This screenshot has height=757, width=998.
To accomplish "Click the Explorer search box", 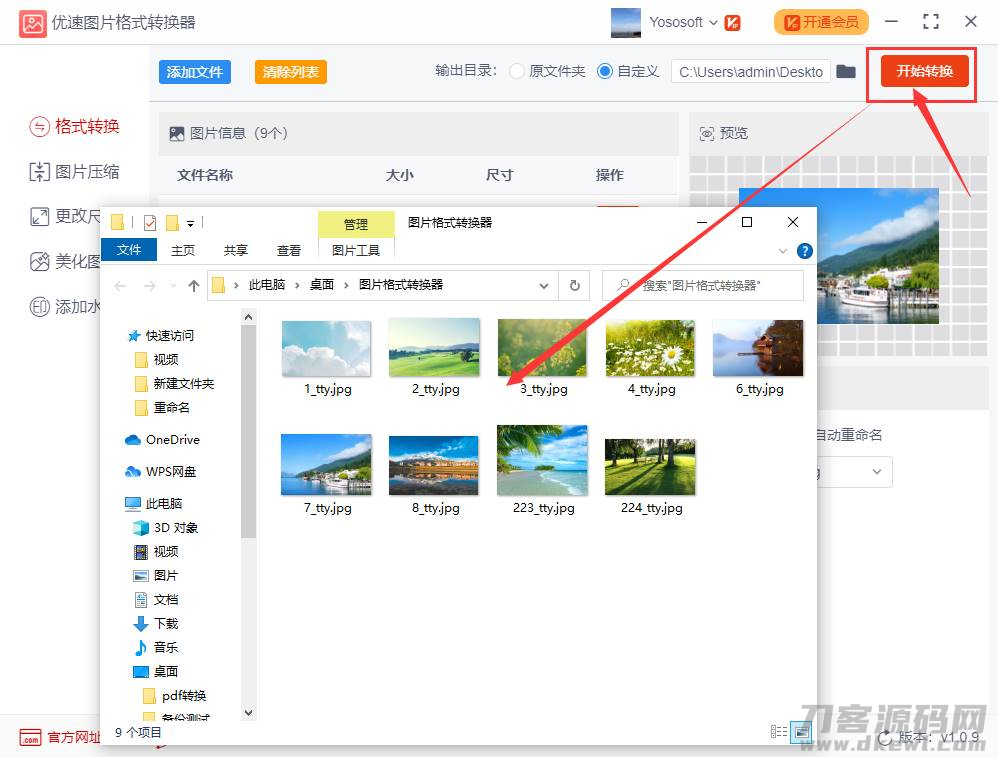I will click(x=703, y=286).
